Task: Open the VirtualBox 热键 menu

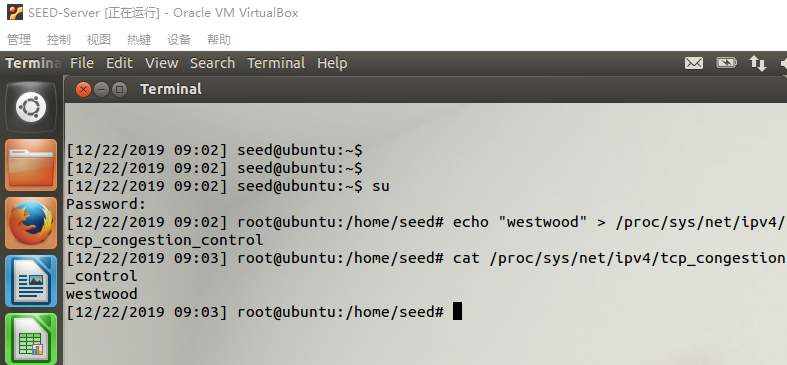Action: [x=139, y=40]
